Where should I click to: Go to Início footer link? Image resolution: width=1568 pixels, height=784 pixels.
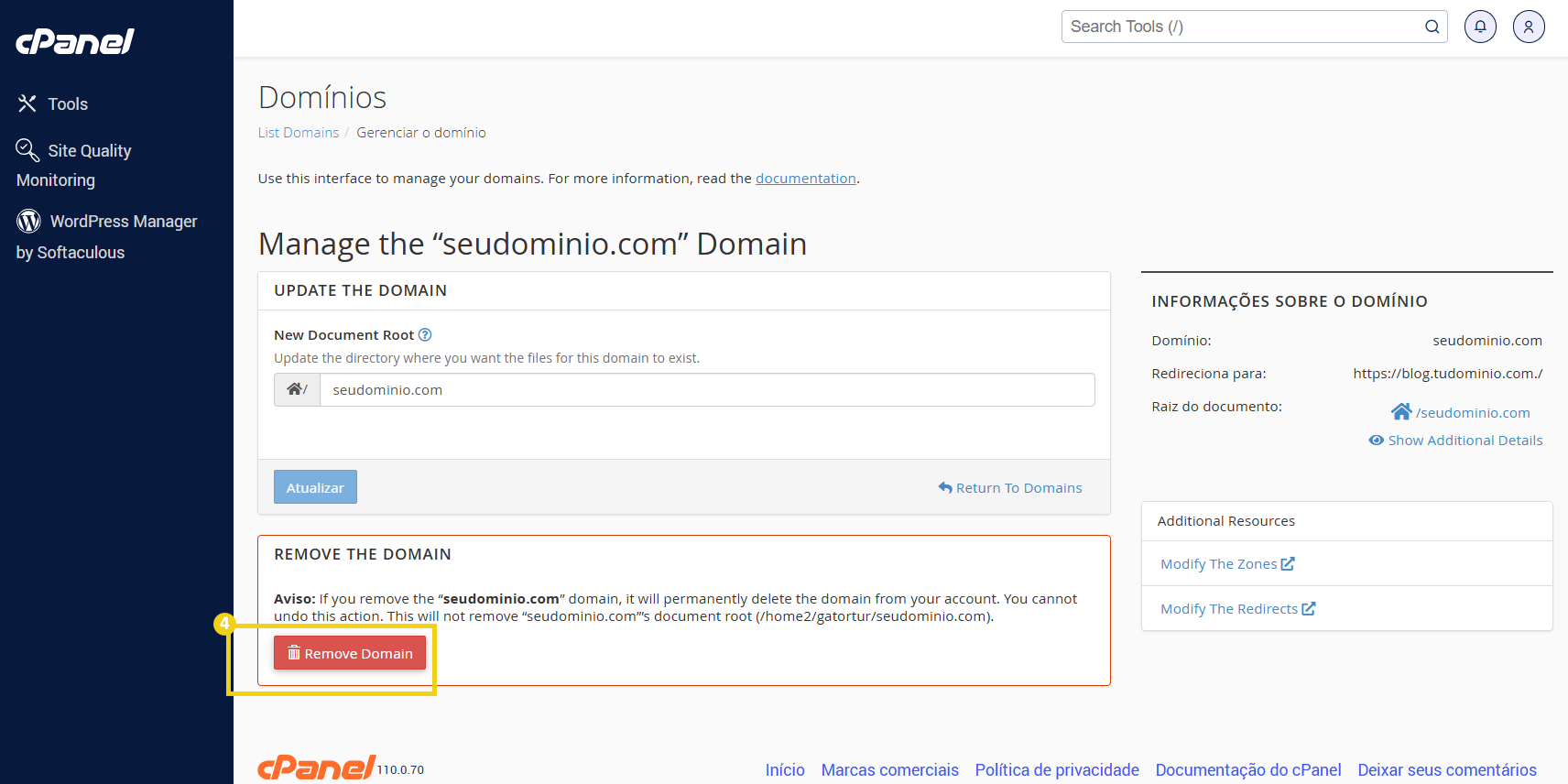[785, 770]
